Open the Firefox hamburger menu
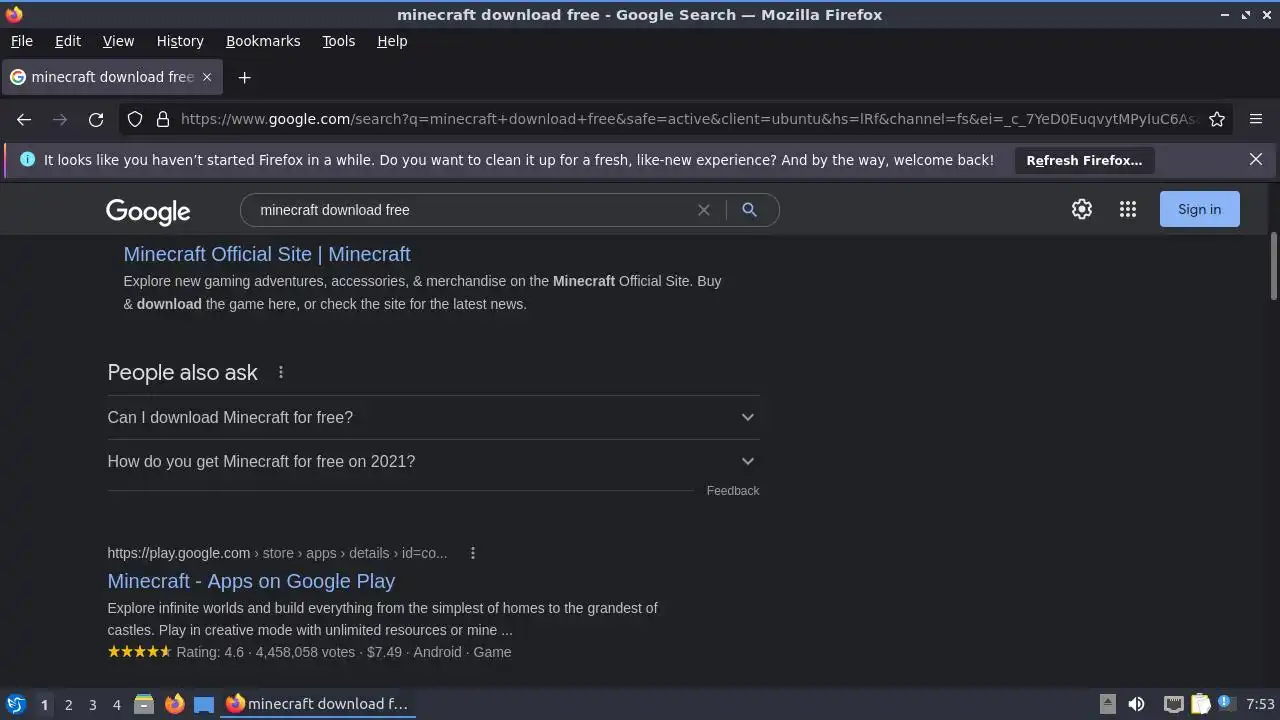This screenshot has width=1280, height=720. click(x=1256, y=119)
